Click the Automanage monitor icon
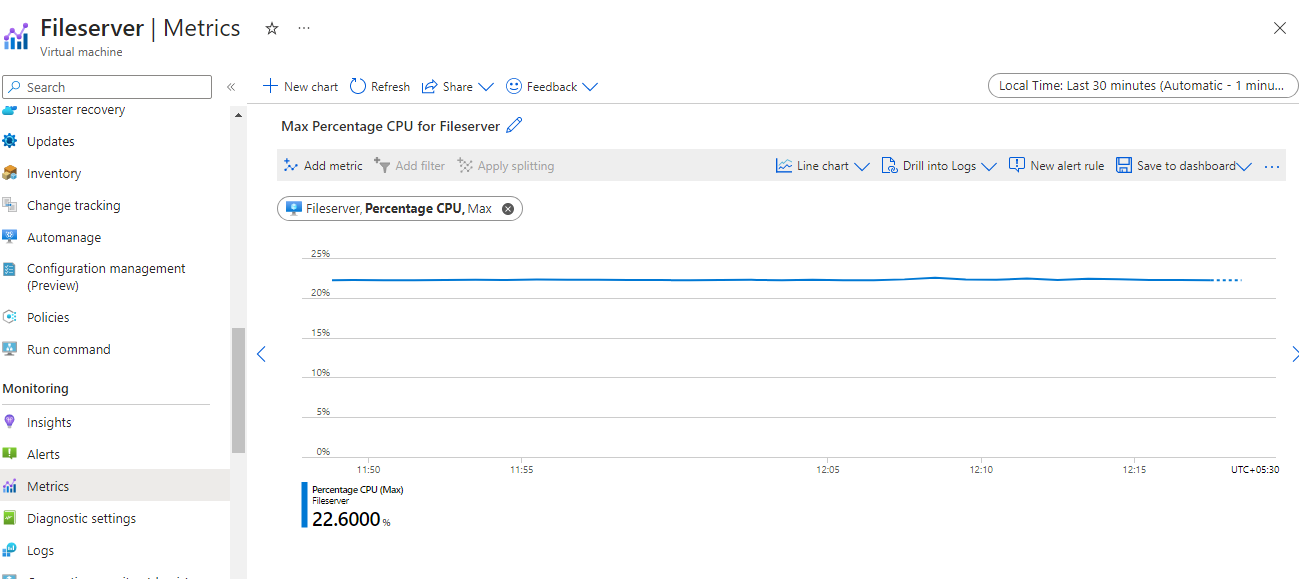The width and height of the screenshot is (1299, 579). click(x=10, y=237)
